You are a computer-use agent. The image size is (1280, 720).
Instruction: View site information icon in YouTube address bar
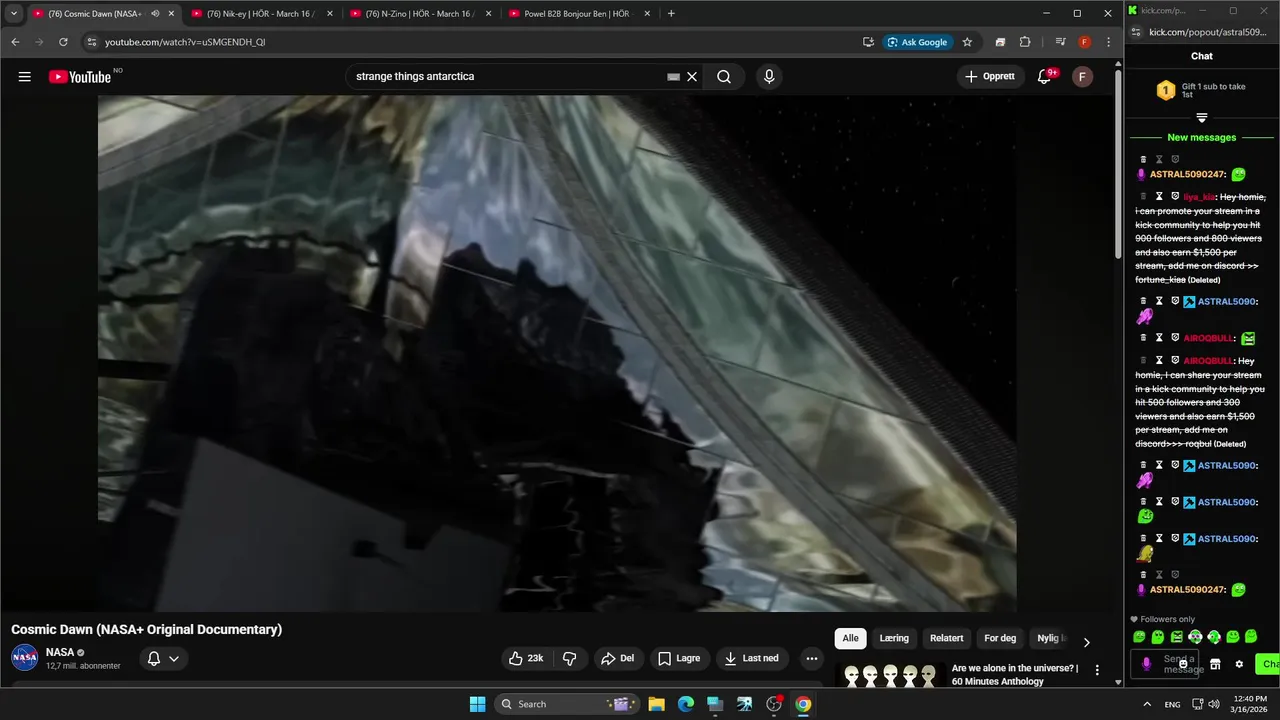(92, 42)
